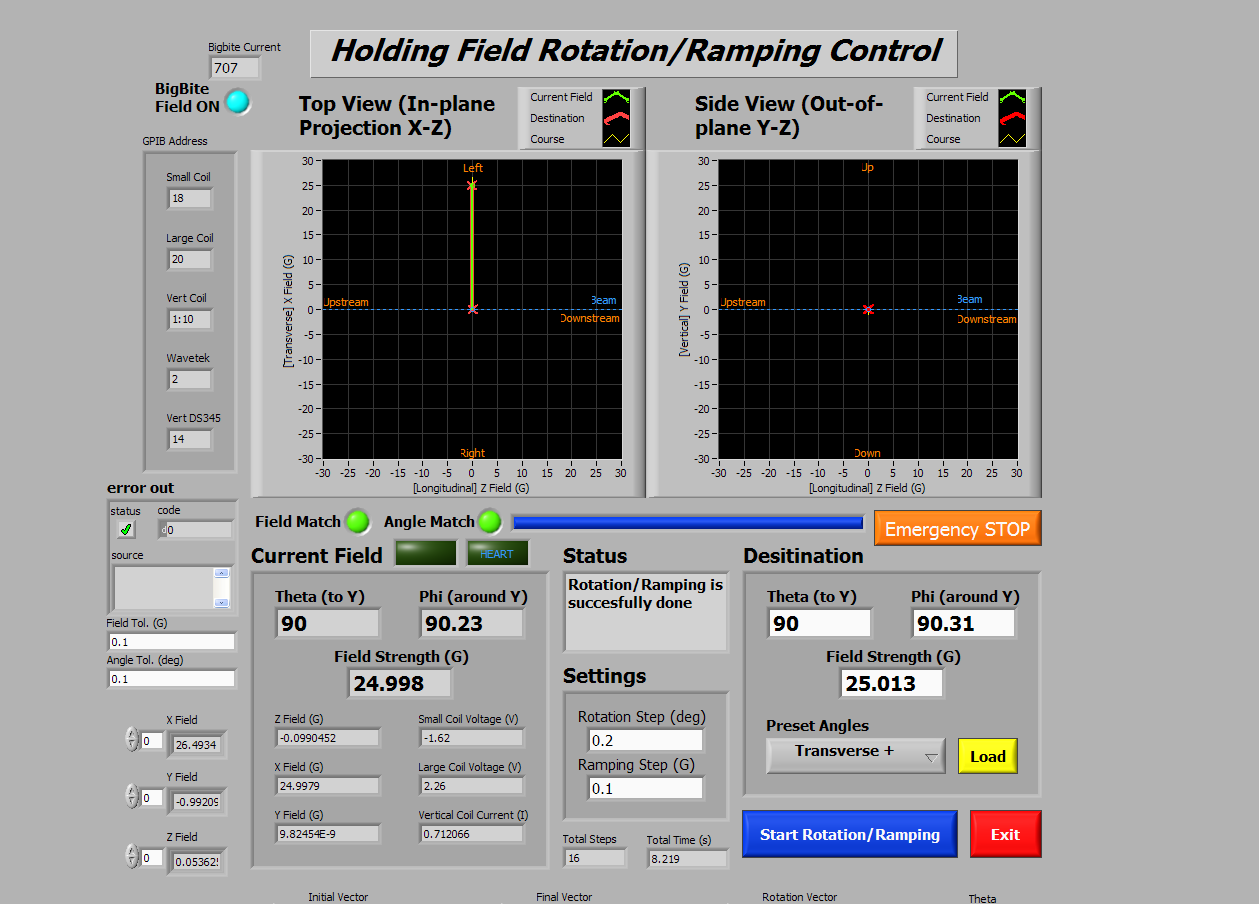Click the X Field offset box showing 0
The height and width of the screenshot is (904, 1259).
151,741
